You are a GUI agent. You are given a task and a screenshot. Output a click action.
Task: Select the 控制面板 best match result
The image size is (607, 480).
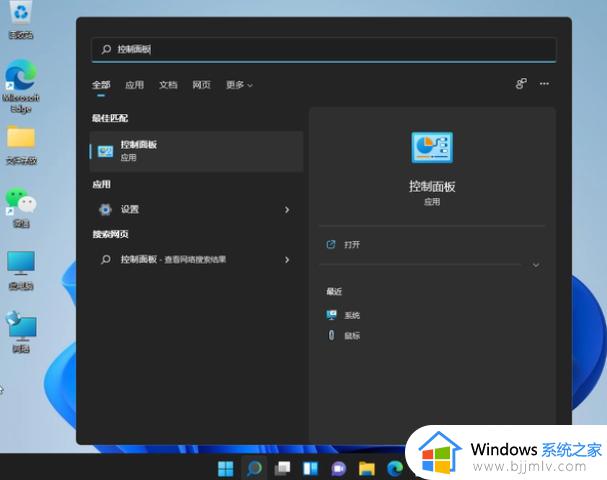pyautogui.click(x=196, y=151)
